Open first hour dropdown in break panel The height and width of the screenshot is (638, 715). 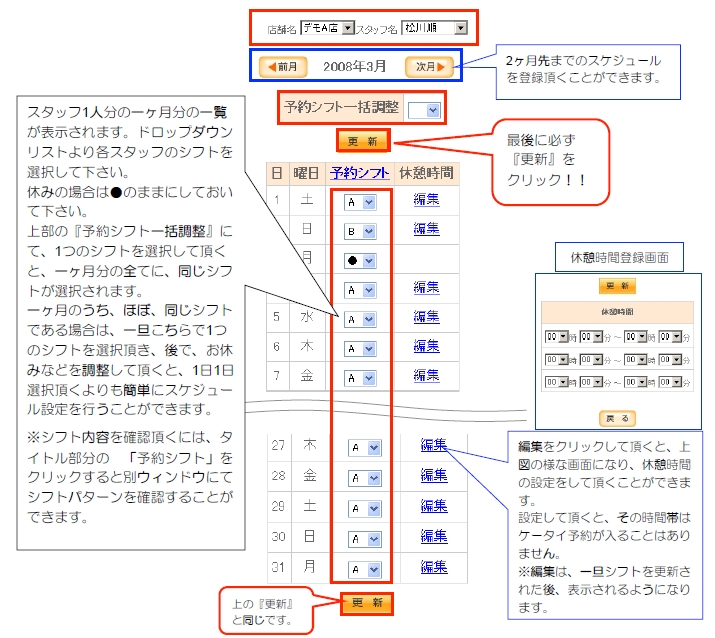point(556,337)
